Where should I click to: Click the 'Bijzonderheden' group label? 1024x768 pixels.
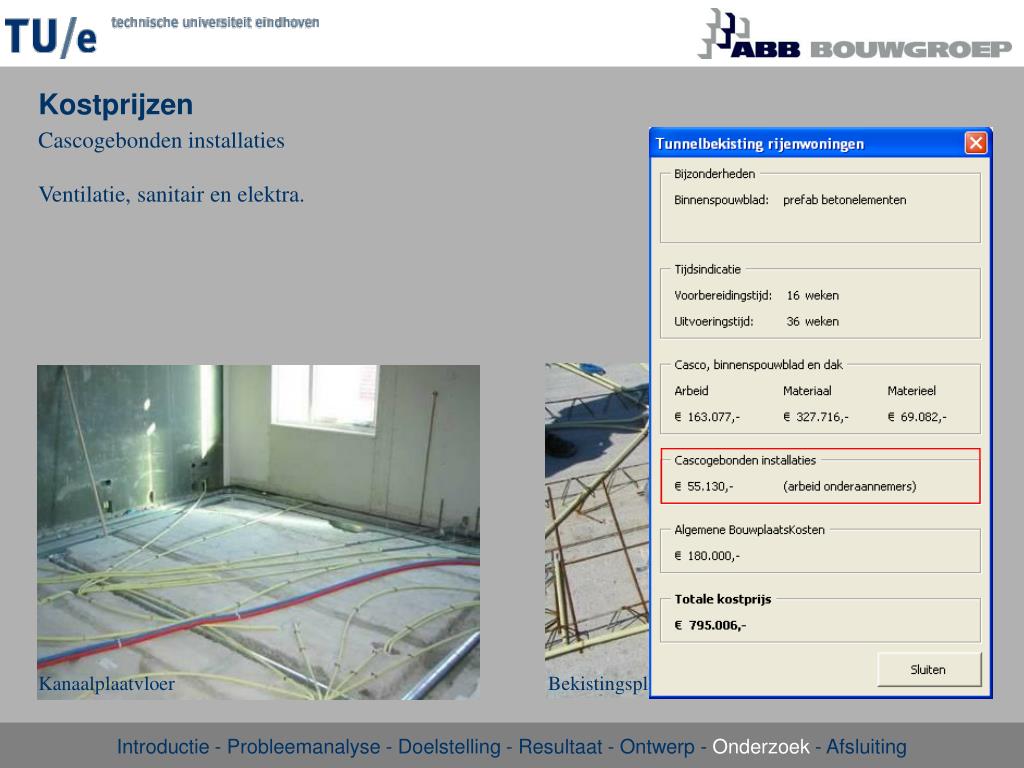click(x=714, y=174)
